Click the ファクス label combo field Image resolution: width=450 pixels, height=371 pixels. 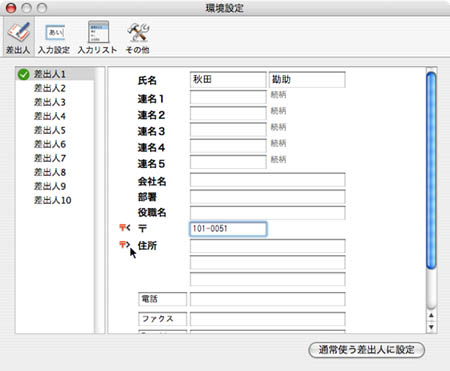tap(163, 319)
